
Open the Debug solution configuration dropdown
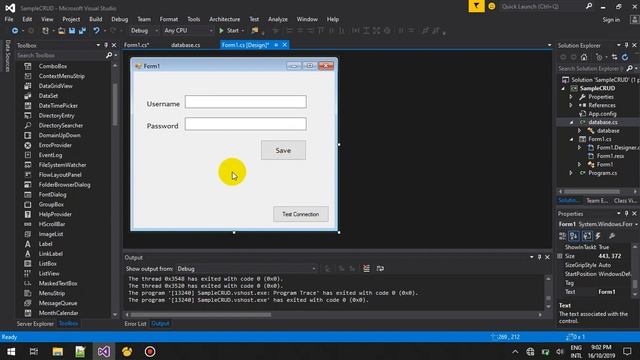144,31
